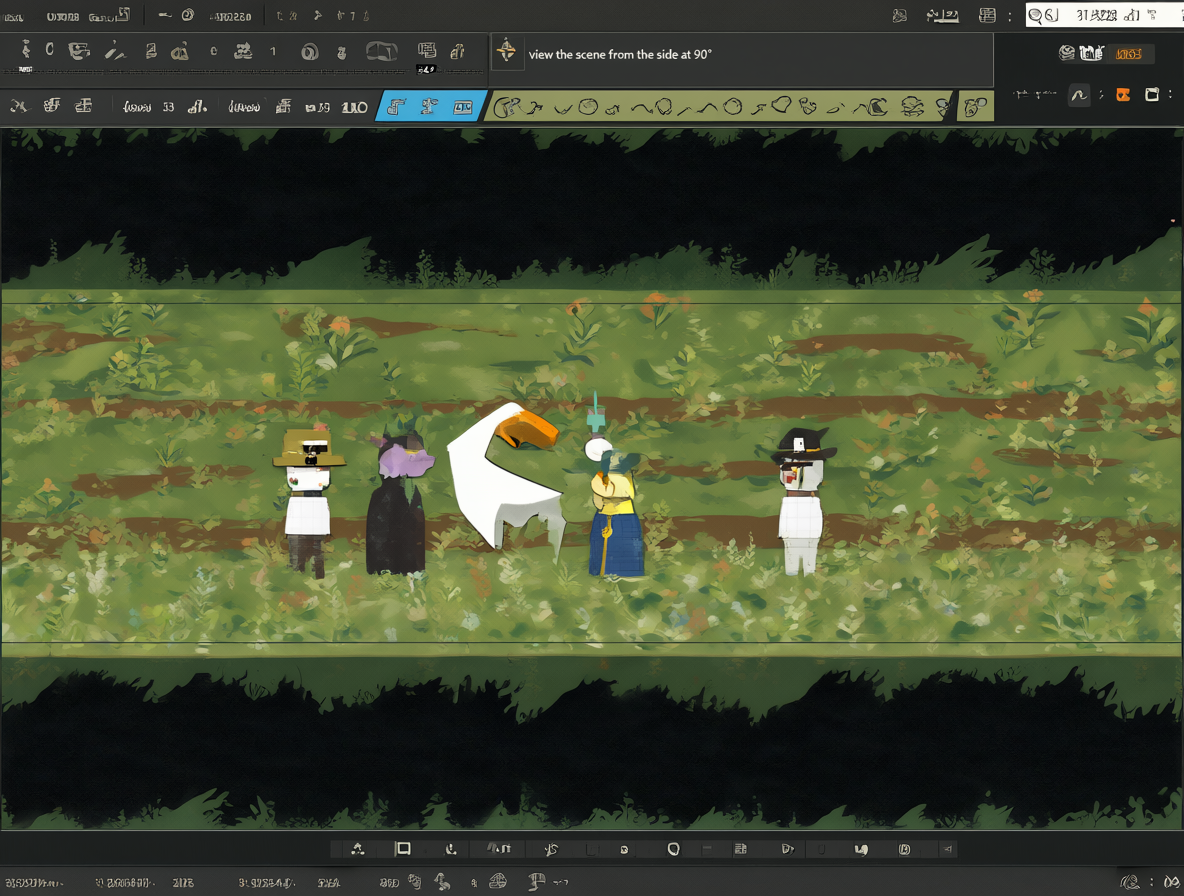The height and width of the screenshot is (896, 1184).
Task: Click the magnifier icon in the white search box
Action: point(1035,15)
